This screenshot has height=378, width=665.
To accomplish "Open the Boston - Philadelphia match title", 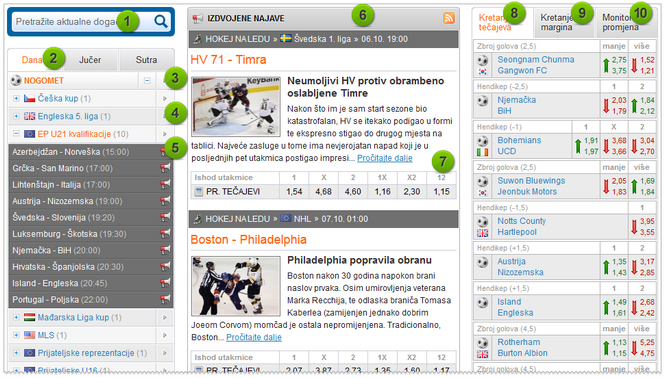I will click(x=248, y=240).
